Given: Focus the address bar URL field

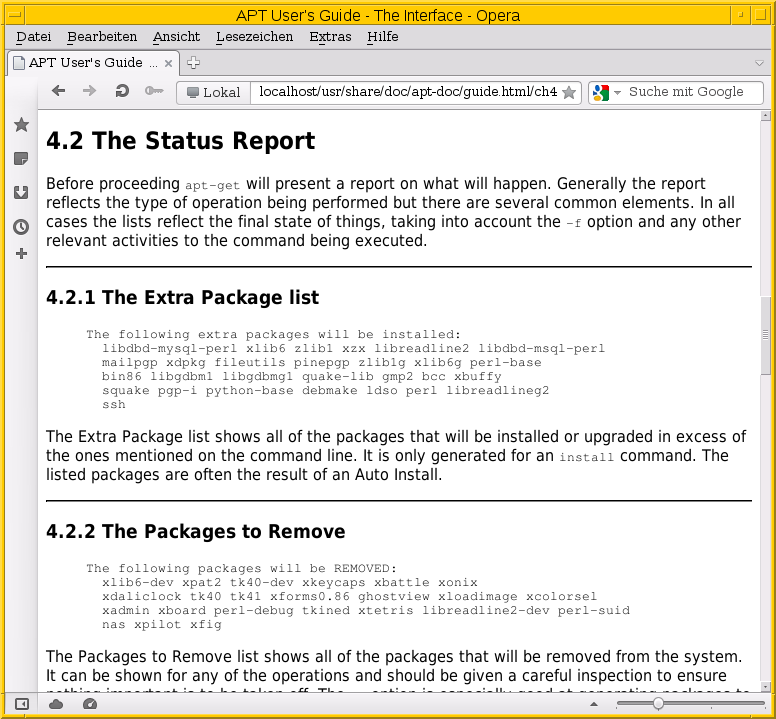Looking at the screenshot, I should 408,92.
